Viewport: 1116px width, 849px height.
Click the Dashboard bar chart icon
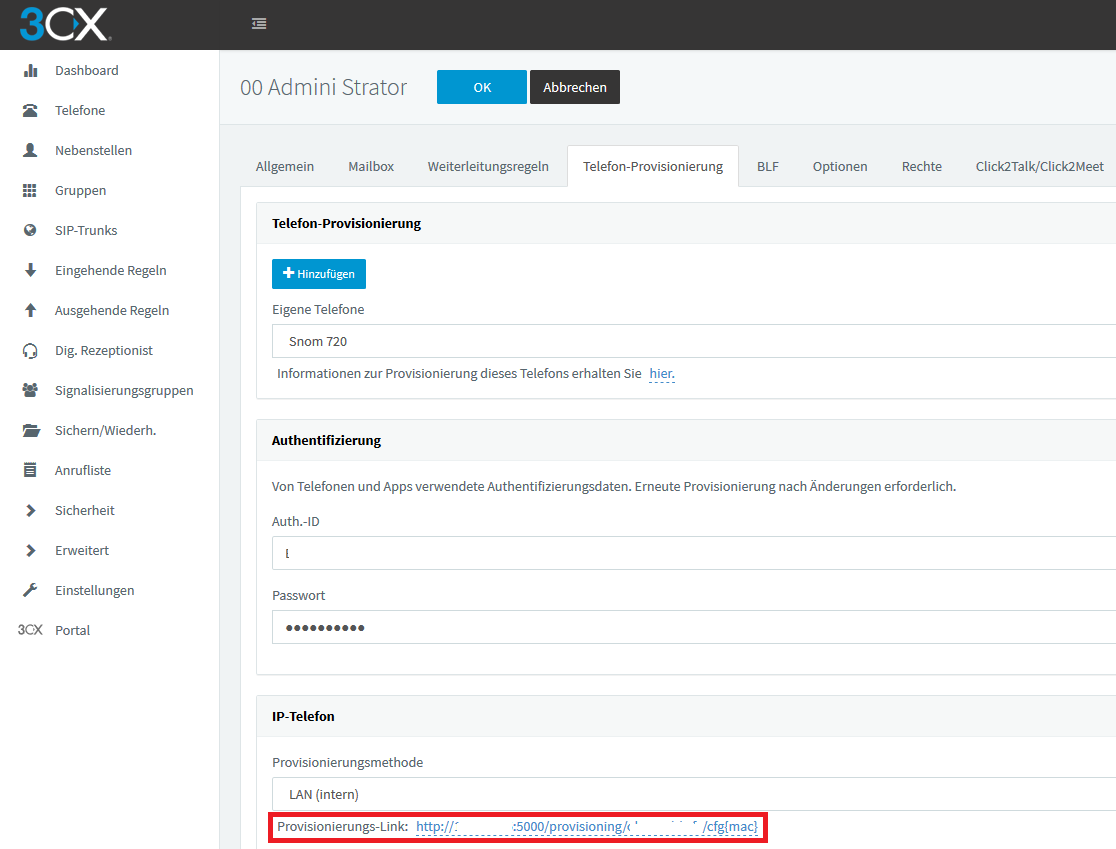[30, 71]
